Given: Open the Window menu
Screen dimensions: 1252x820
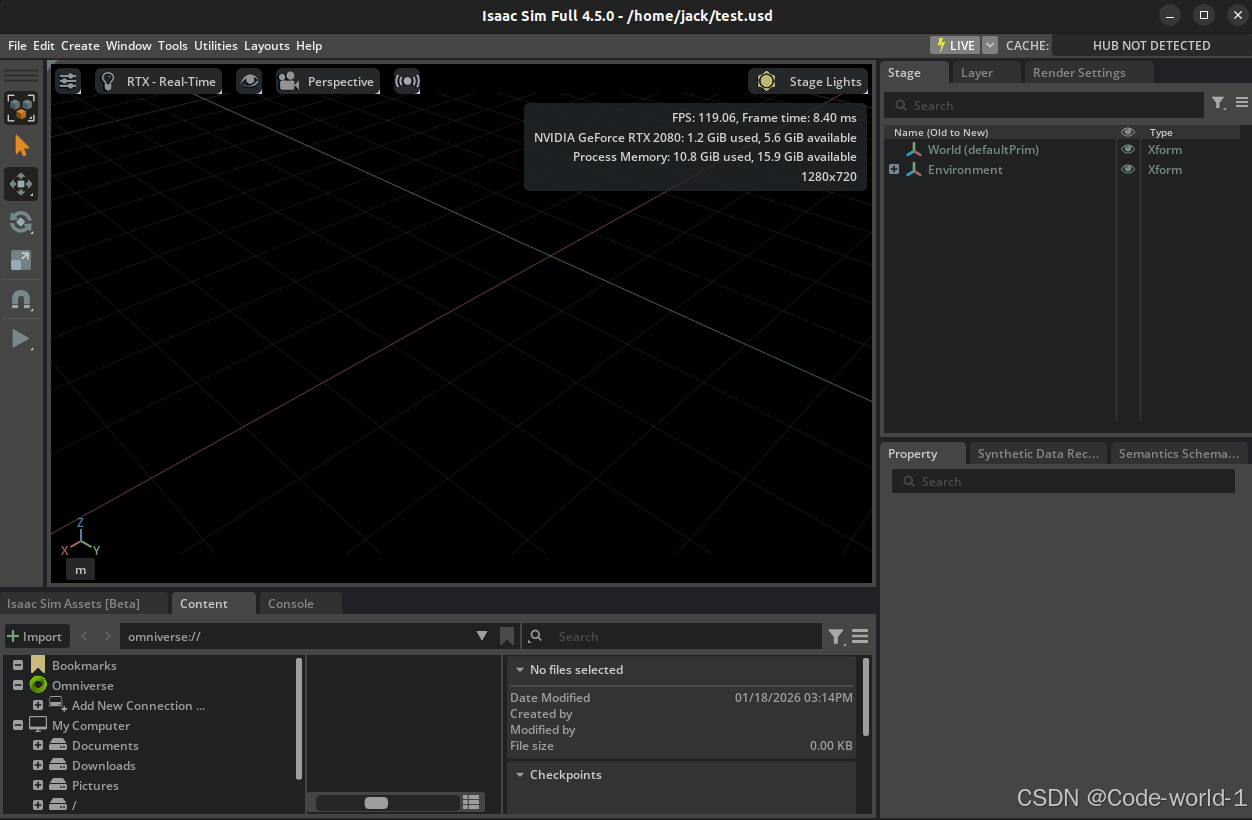Looking at the screenshot, I should click(x=129, y=45).
